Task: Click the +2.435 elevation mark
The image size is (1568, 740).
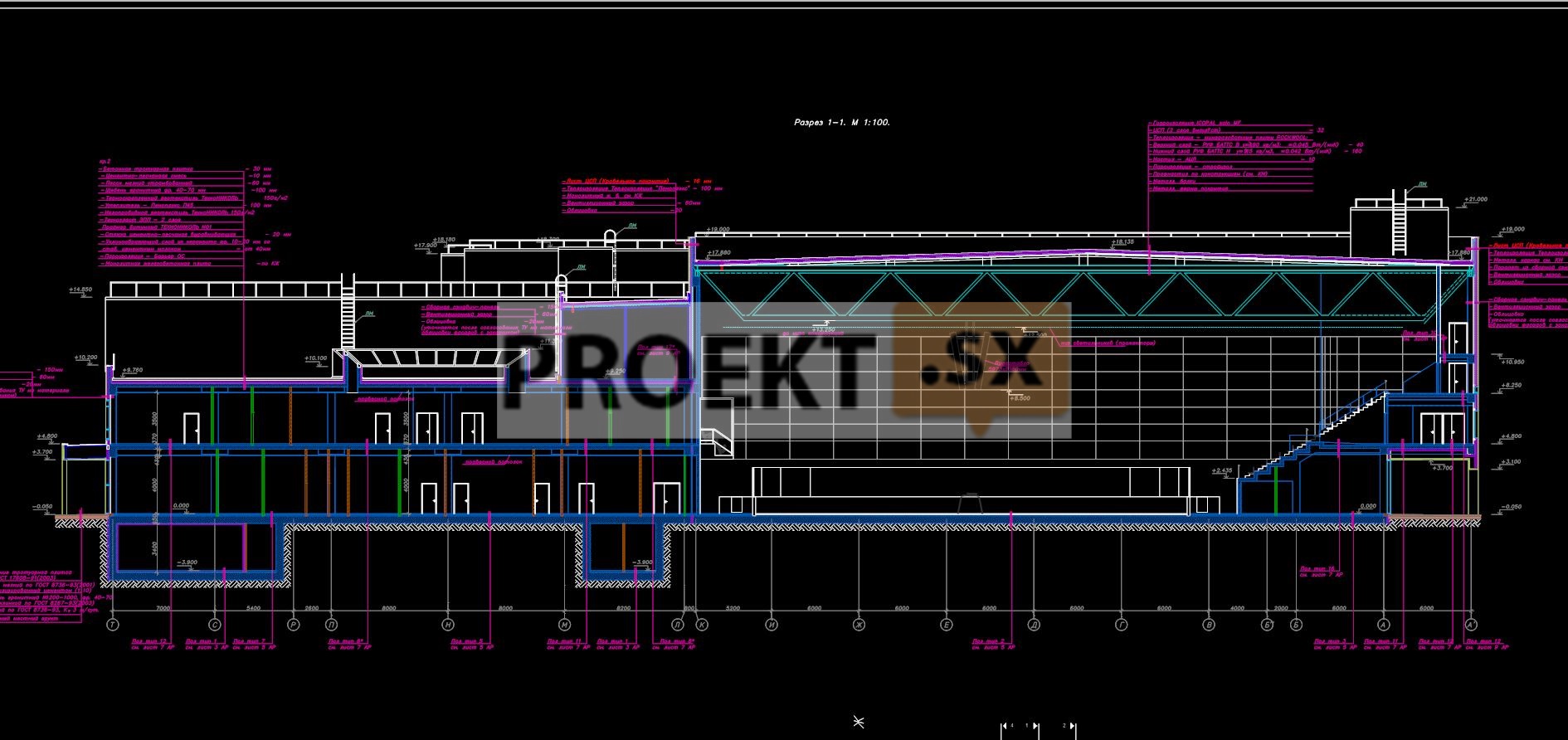Action: (1222, 471)
